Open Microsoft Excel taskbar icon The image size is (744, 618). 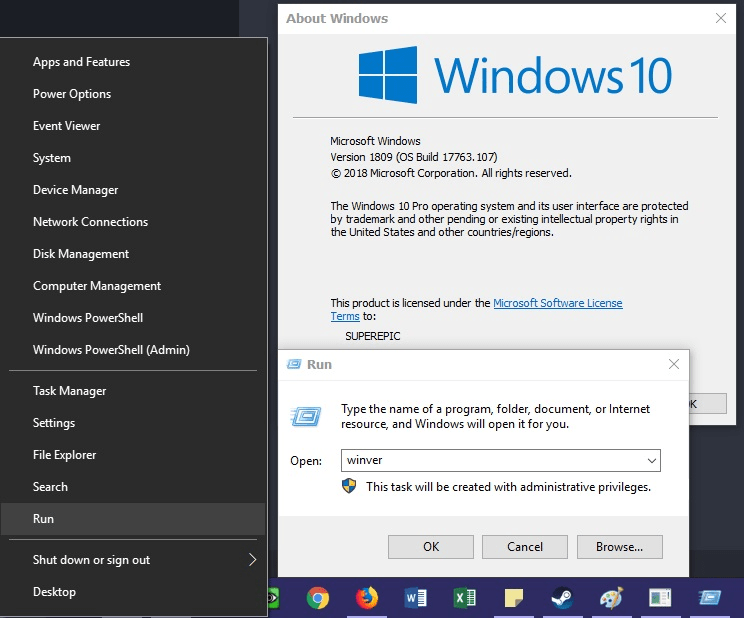tap(465, 598)
